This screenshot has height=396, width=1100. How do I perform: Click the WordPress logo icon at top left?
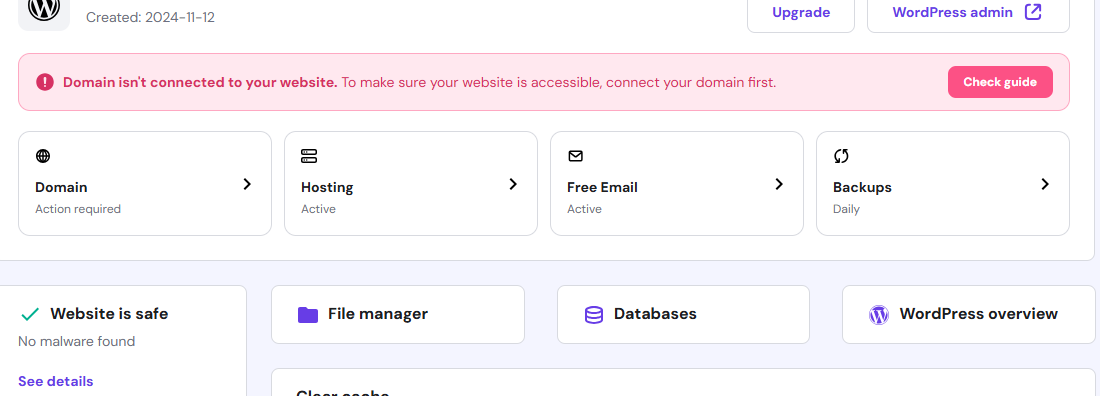43,8
